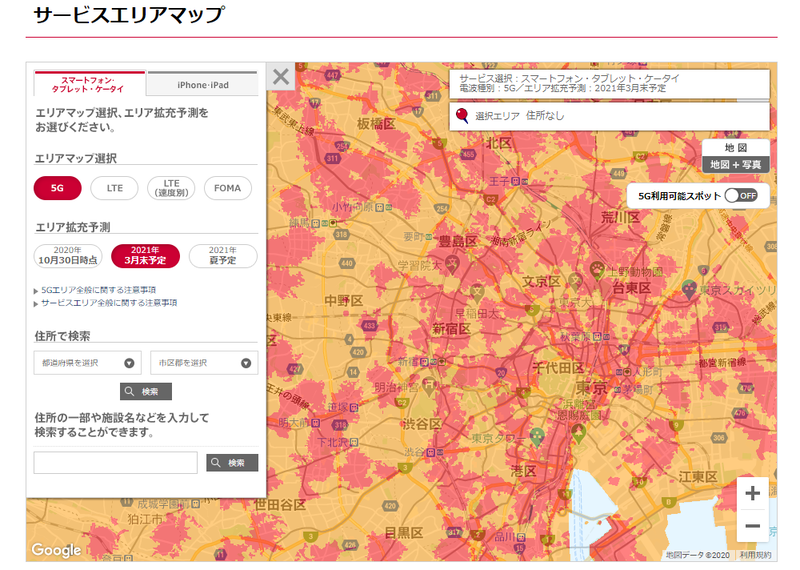The image size is (800, 570).
Task: Click the 世田谷区 label on the map
Action: coord(280,505)
